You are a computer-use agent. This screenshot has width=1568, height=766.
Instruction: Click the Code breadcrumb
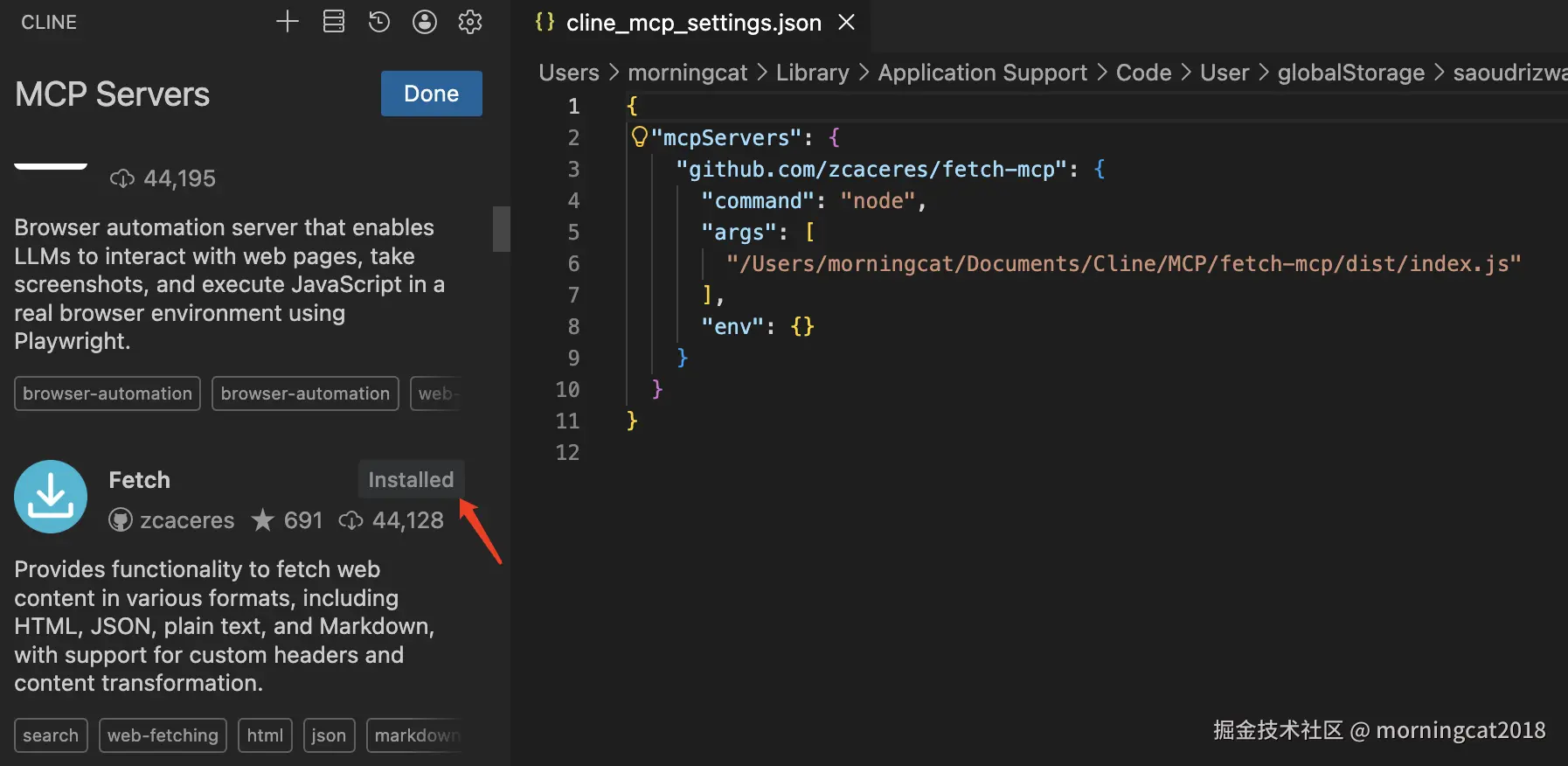(1144, 73)
